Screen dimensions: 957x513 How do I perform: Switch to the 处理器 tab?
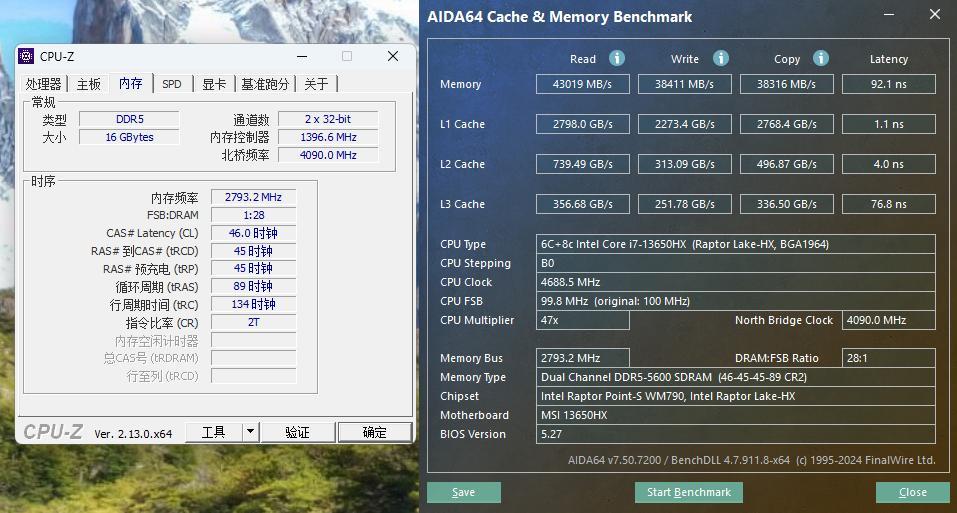click(44, 84)
